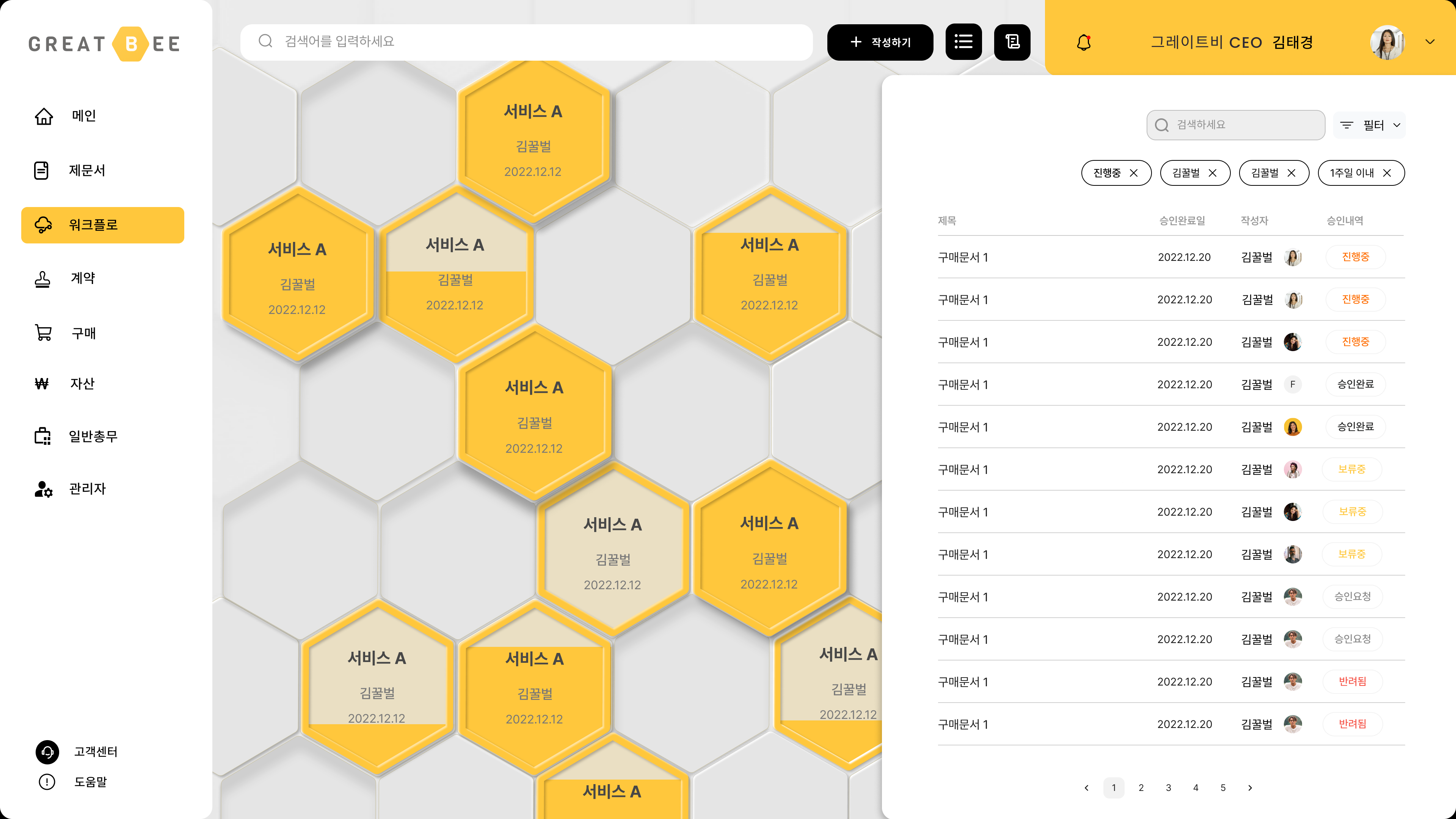
Task: Click the orange-background author avatar
Action: pos(1293,427)
